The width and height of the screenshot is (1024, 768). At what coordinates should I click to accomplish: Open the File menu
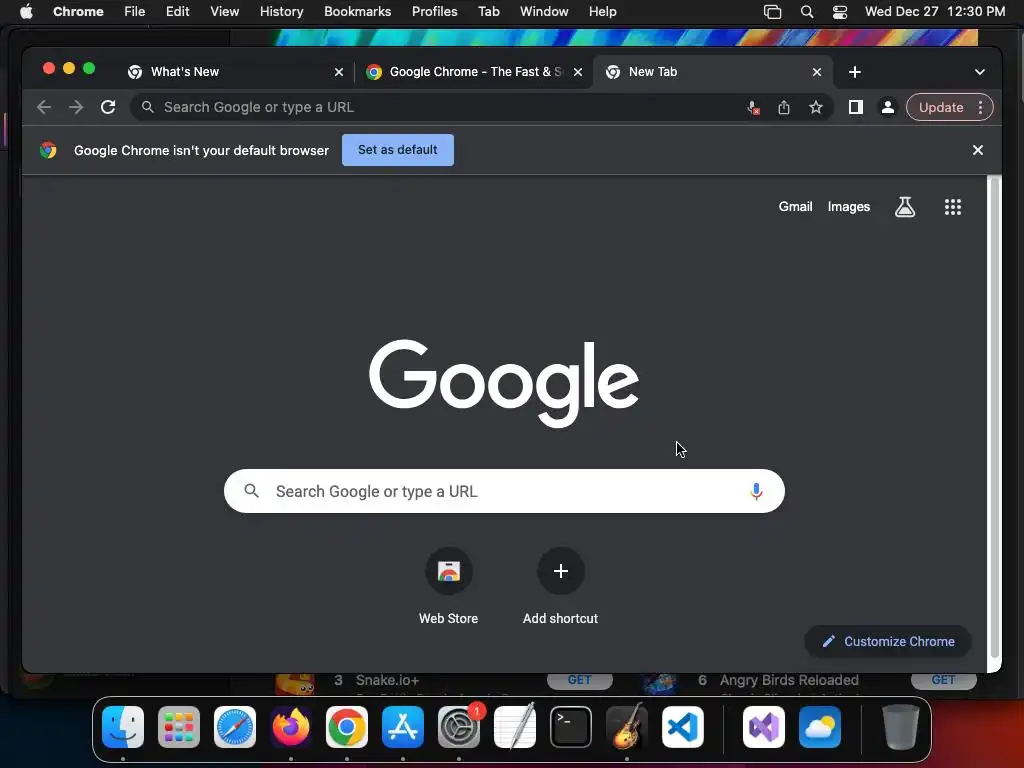click(135, 12)
